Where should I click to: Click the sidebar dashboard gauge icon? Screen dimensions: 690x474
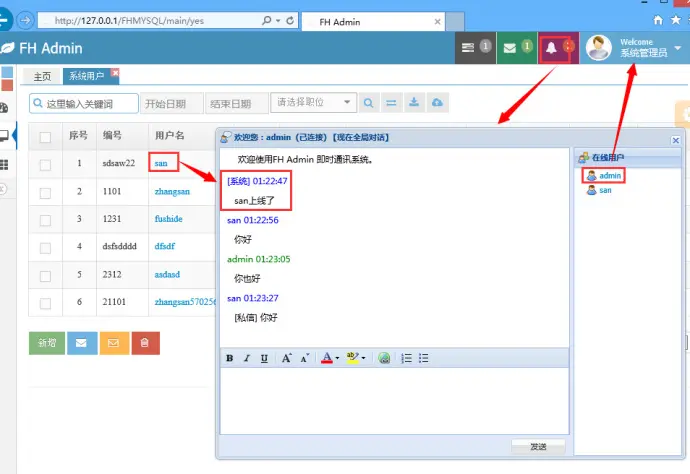[4, 108]
